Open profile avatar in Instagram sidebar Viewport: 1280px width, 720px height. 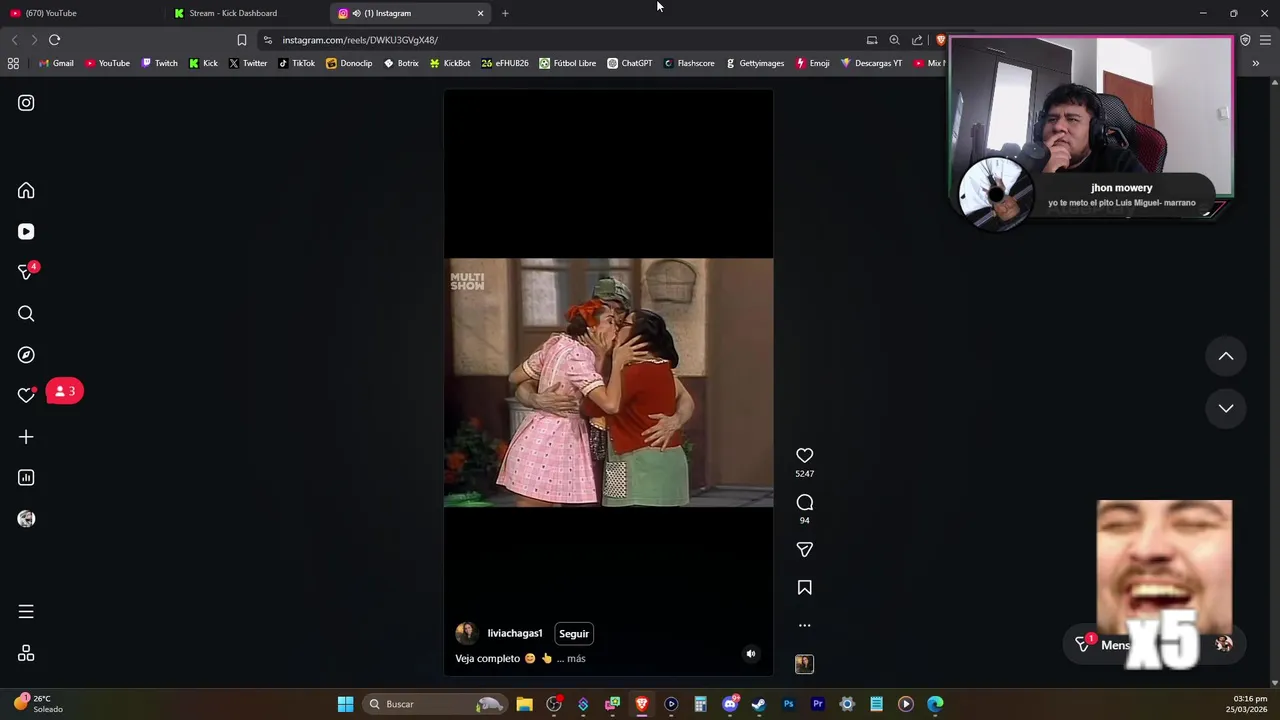coord(26,519)
